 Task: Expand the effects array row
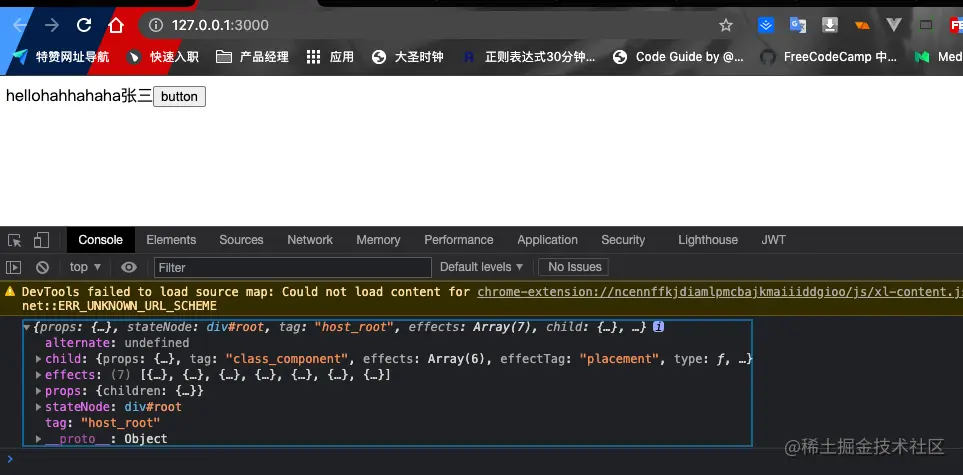(x=39, y=375)
